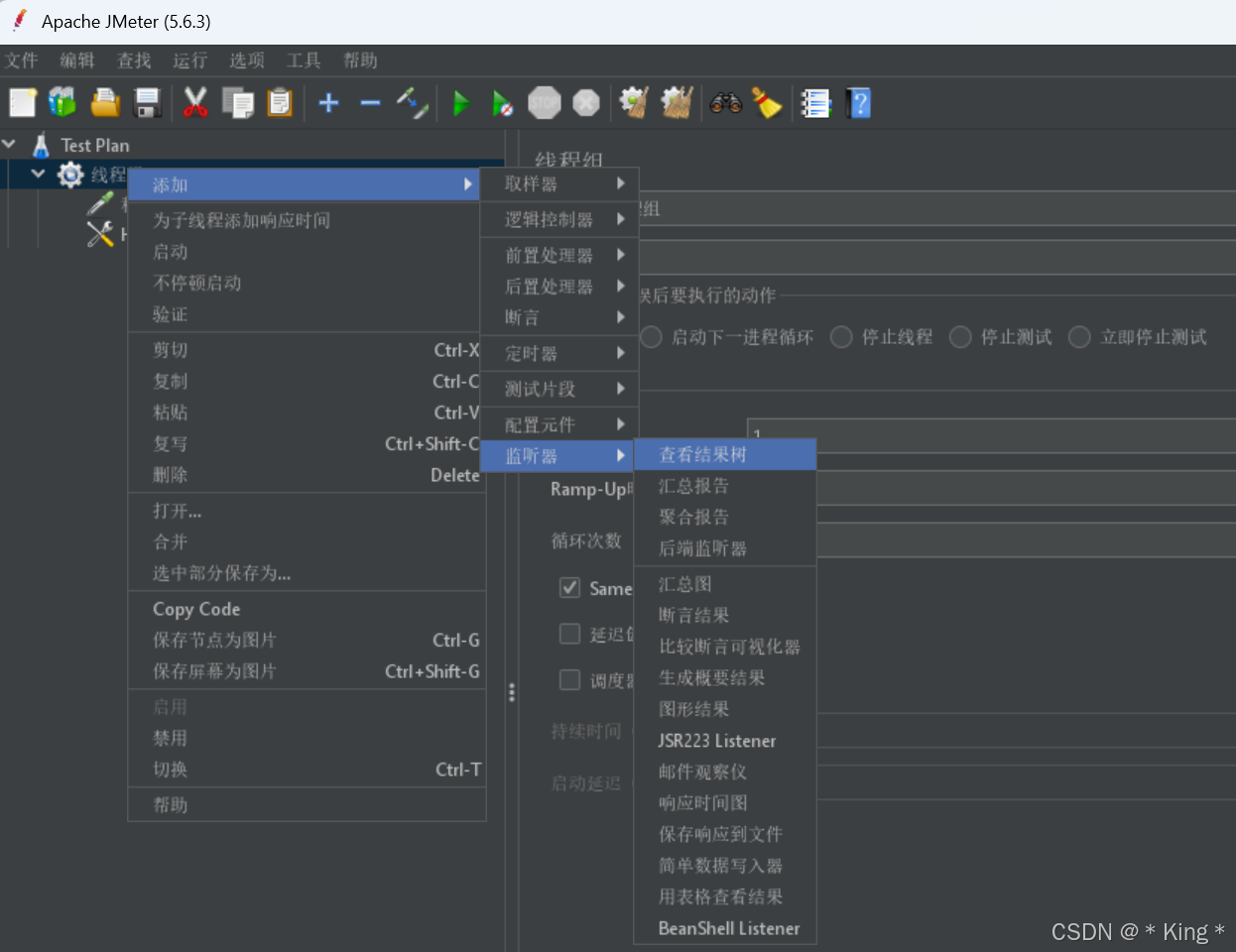Click Copy Code in context menu
The width and height of the screenshot is (1236, 952).
[307, 609]
